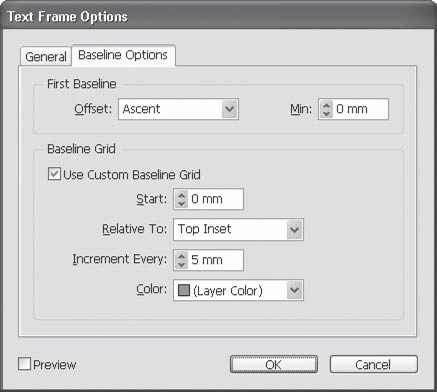Screen dimensions: 437x392
Task: Open the Color dropdown list
Action: (x=238, y=290)
